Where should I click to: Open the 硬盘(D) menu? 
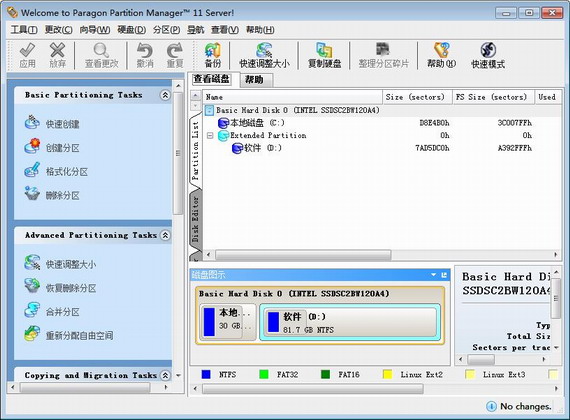click(131, 30)
